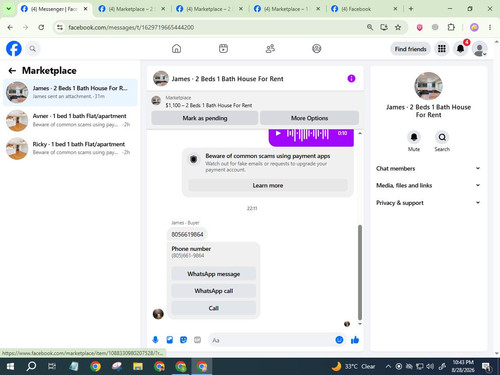Open the emoji picker in message box
The height and width of the screenshot is (375, 500).
[339, 340]
